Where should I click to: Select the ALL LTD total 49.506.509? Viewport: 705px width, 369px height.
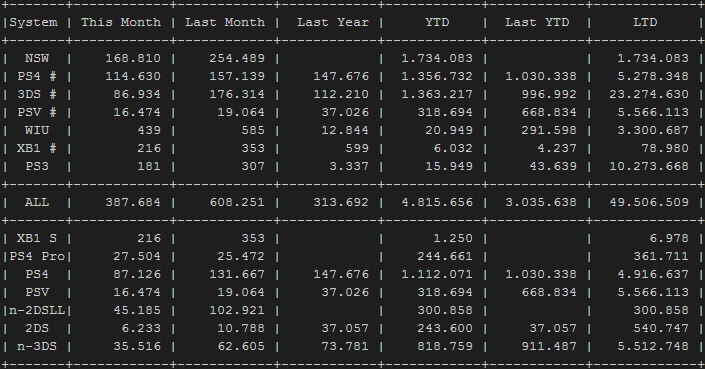coord(649,202)
